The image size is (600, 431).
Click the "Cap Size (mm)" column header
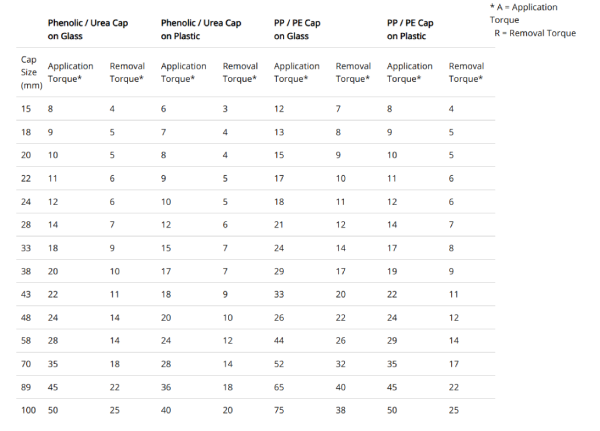29,72
